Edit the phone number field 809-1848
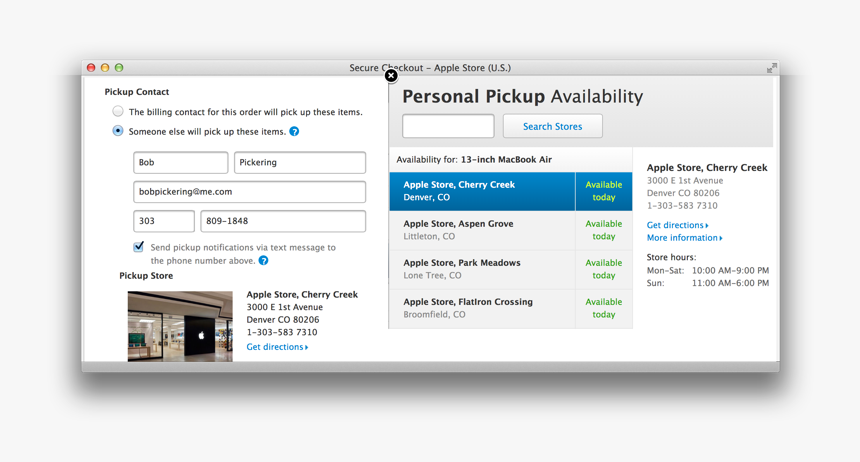Viewport: 860px width, 462px height. (x=283, y=221)
